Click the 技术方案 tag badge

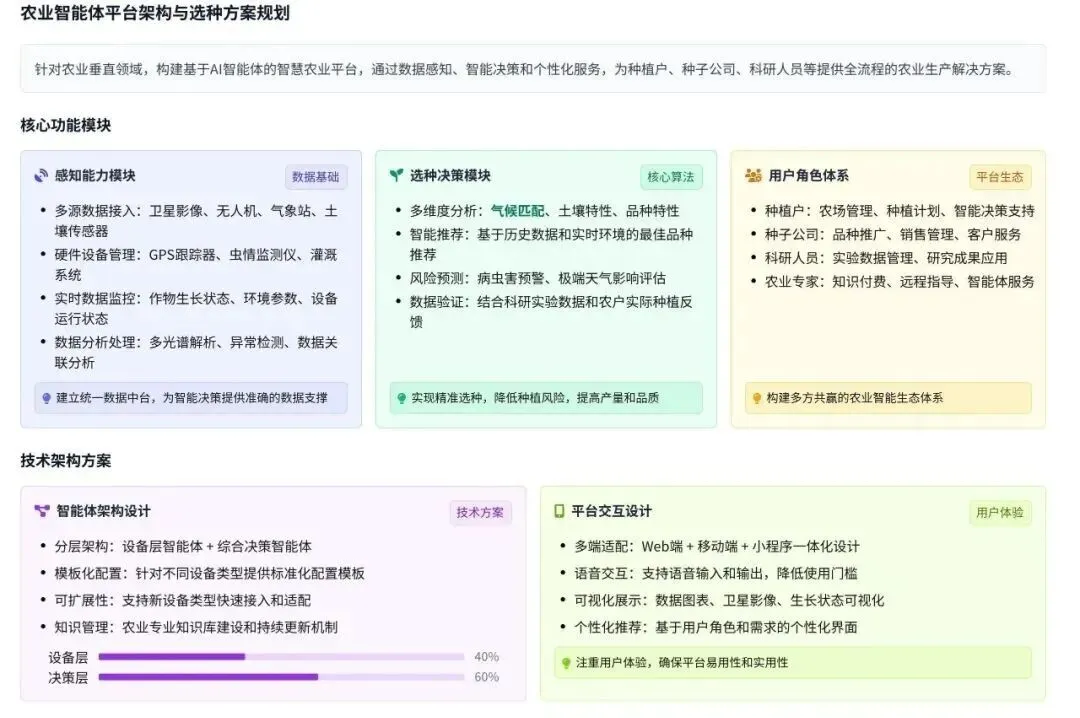480,513
